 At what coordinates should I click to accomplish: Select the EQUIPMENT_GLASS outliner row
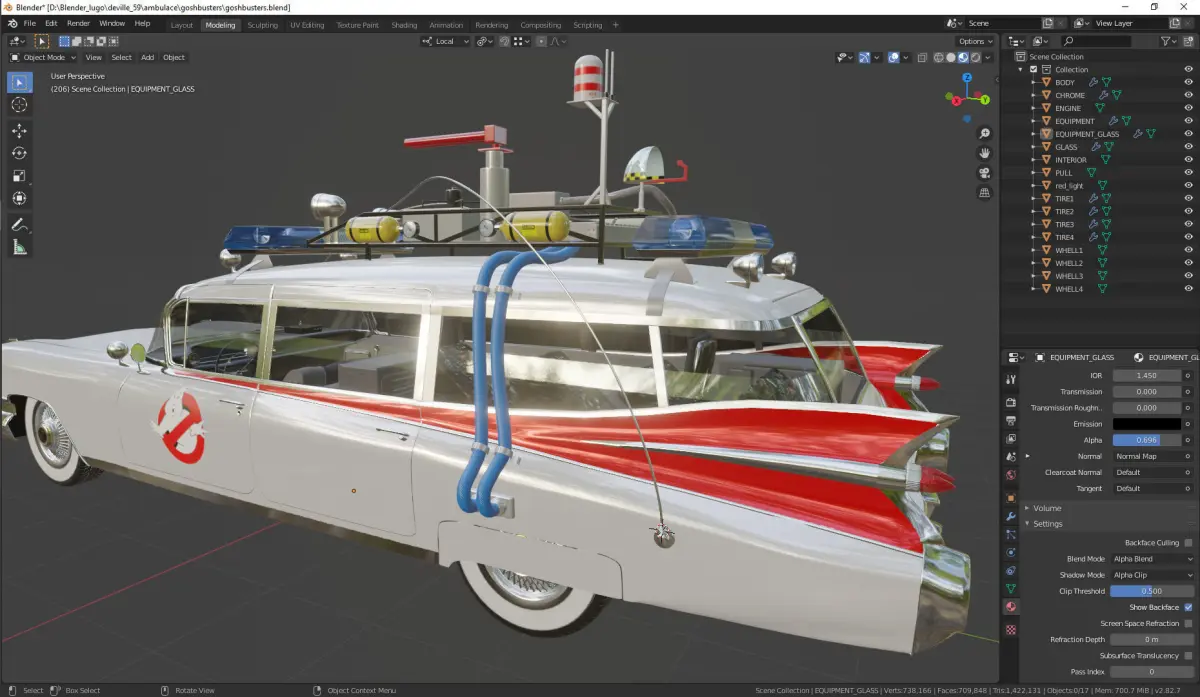click(1100, 134)
